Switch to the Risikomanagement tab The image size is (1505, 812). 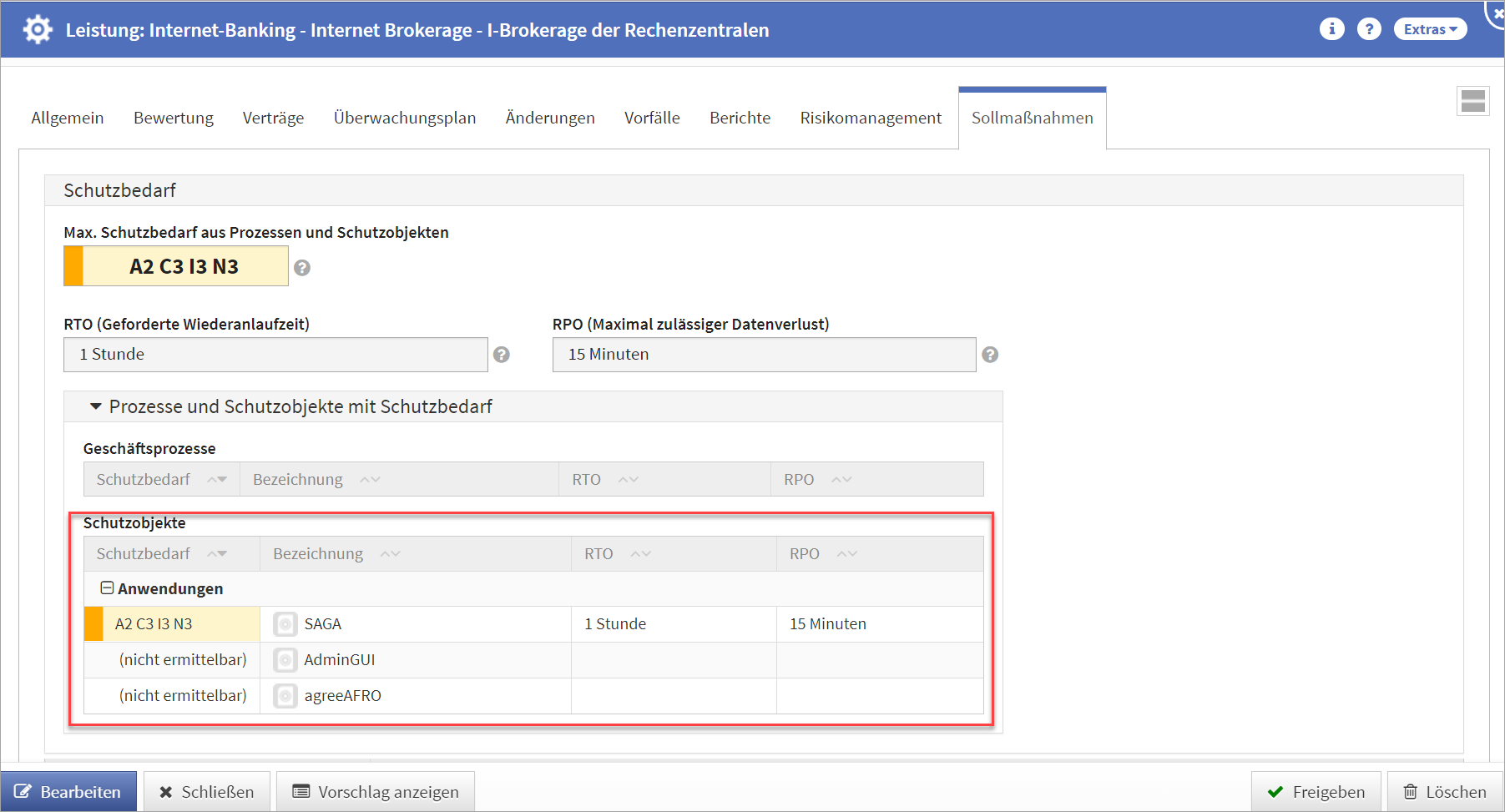(x=870, y=118)
